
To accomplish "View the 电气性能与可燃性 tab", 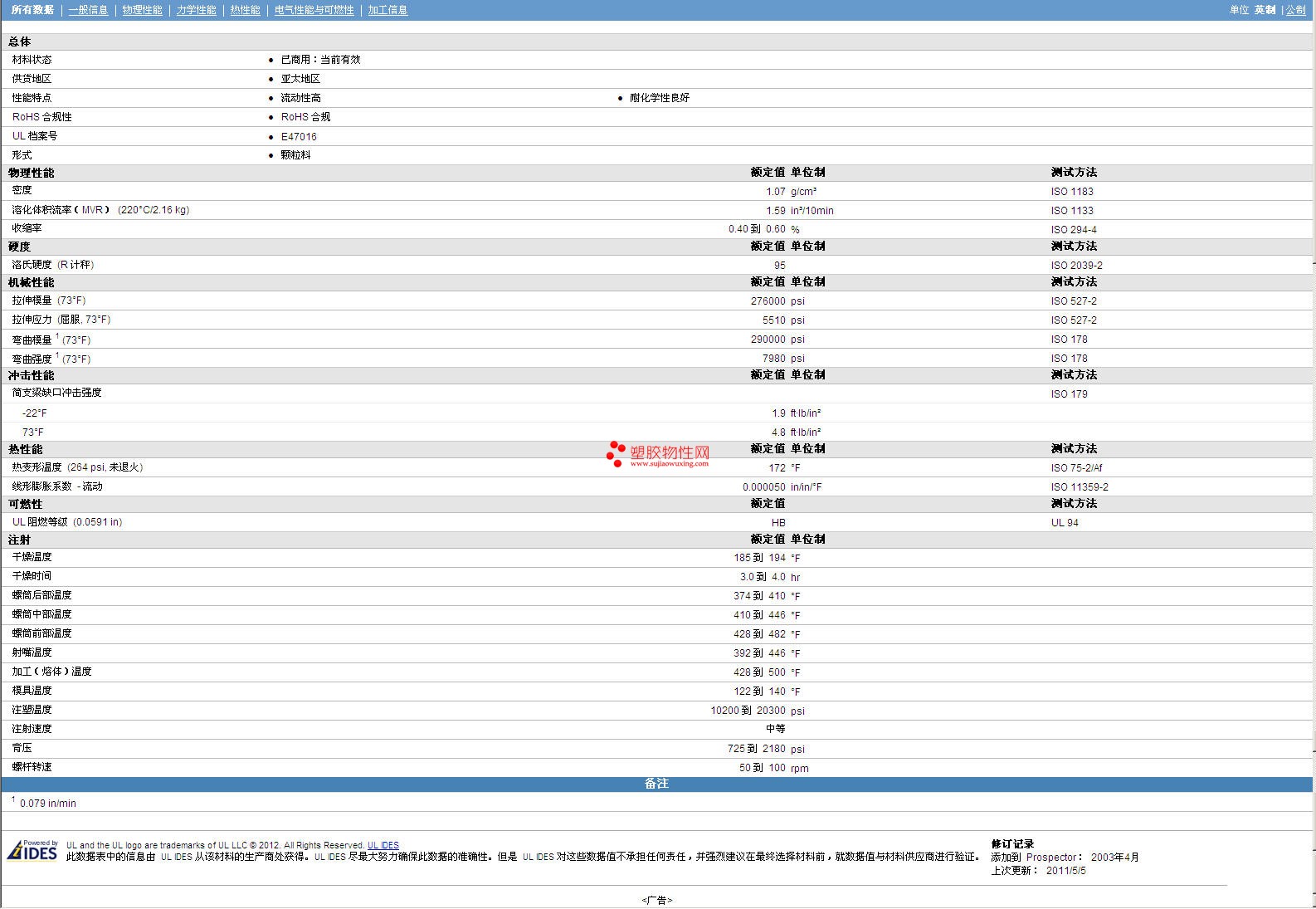I will pos(314,10).
